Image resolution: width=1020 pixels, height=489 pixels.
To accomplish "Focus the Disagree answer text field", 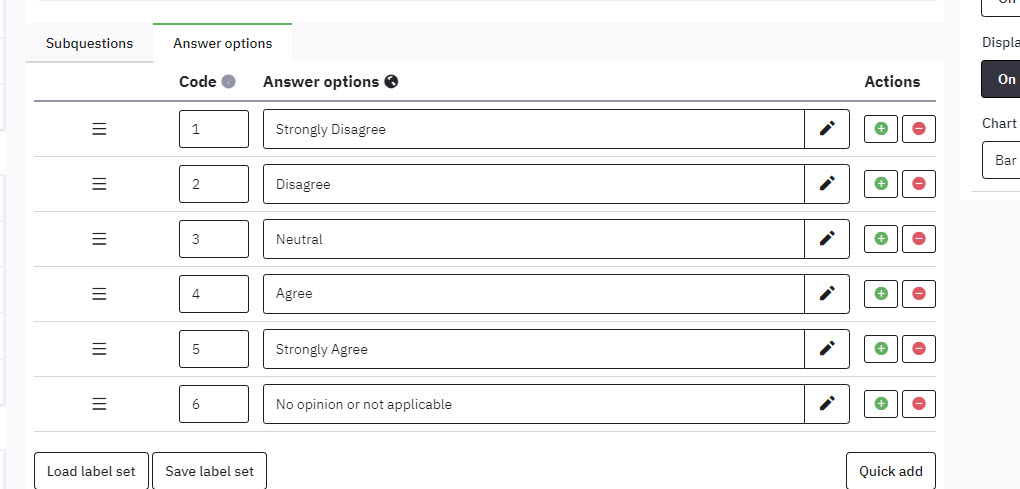I will click(x=533, y=184).
